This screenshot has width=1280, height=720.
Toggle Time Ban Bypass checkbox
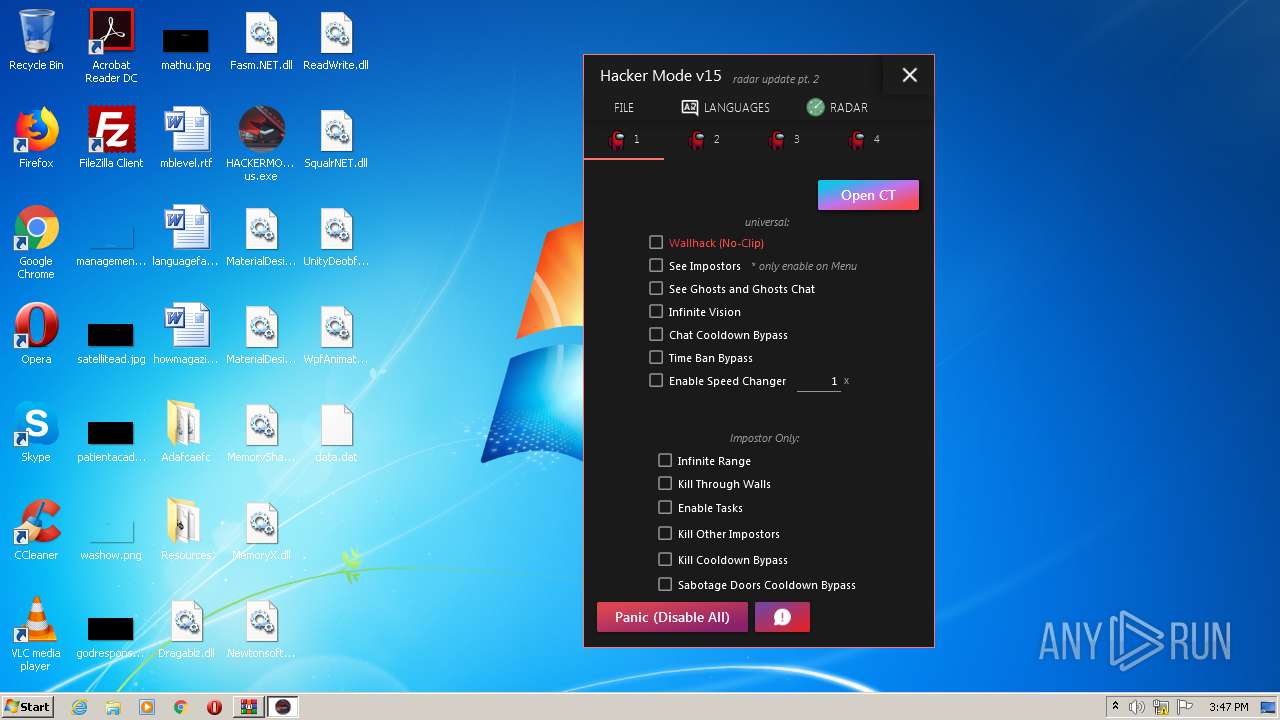click(656, 357)
